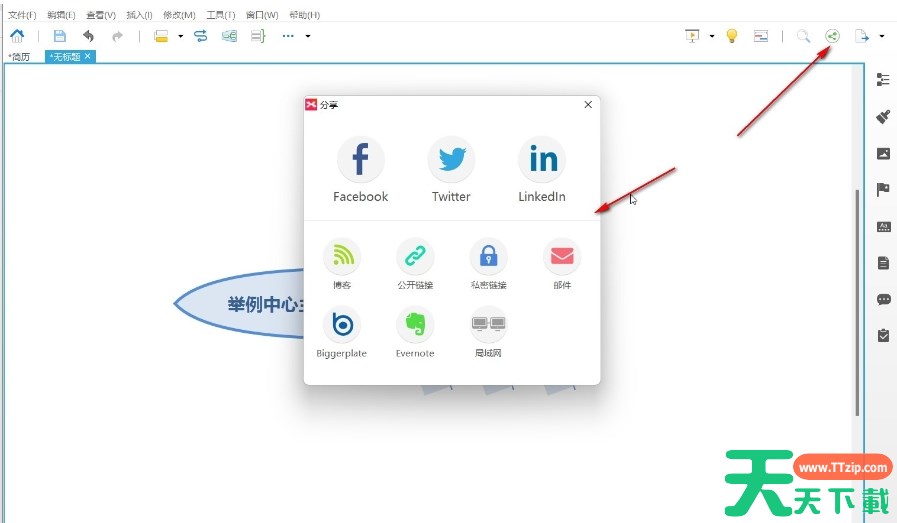
Task: Select the Evernote share option
Action: coord(415,325)
